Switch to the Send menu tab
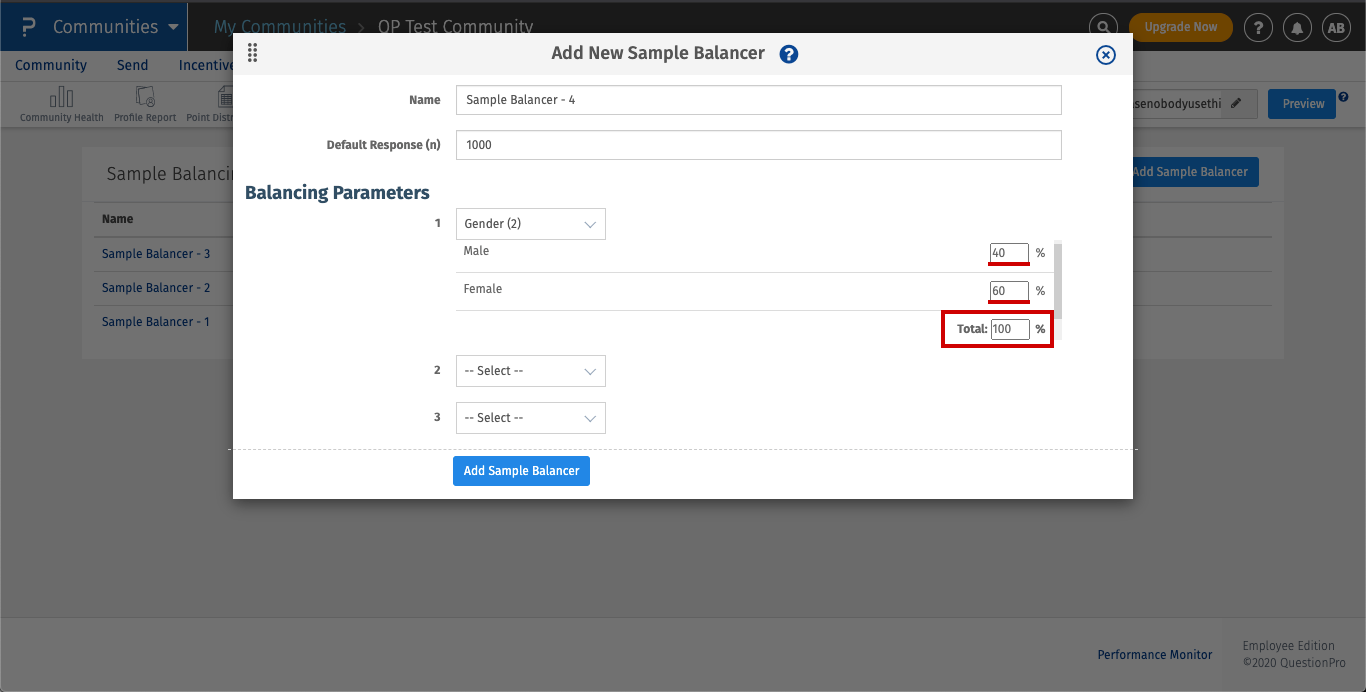 (132, 65)
